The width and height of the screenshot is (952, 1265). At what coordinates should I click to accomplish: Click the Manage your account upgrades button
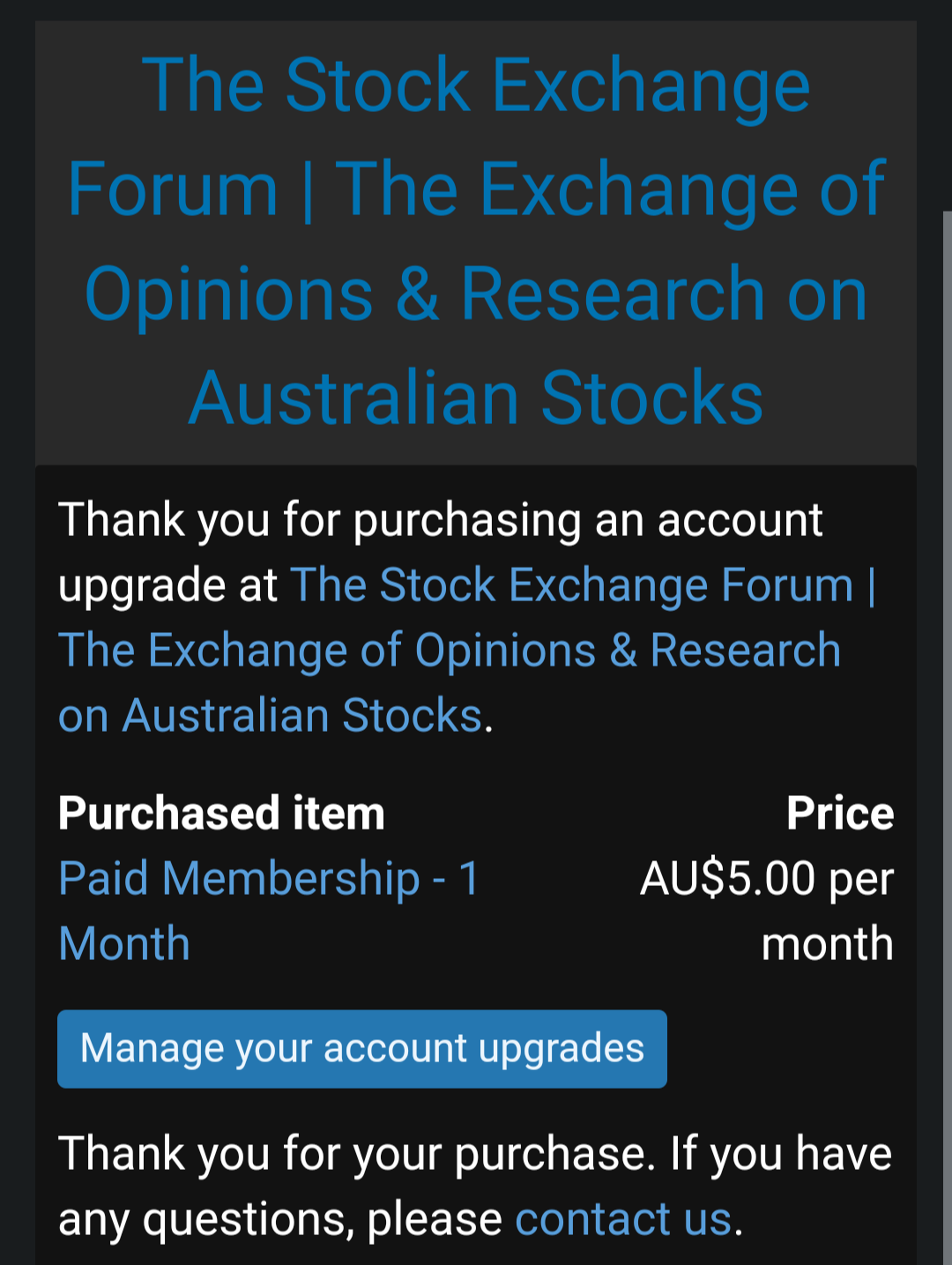(362, 1049)
